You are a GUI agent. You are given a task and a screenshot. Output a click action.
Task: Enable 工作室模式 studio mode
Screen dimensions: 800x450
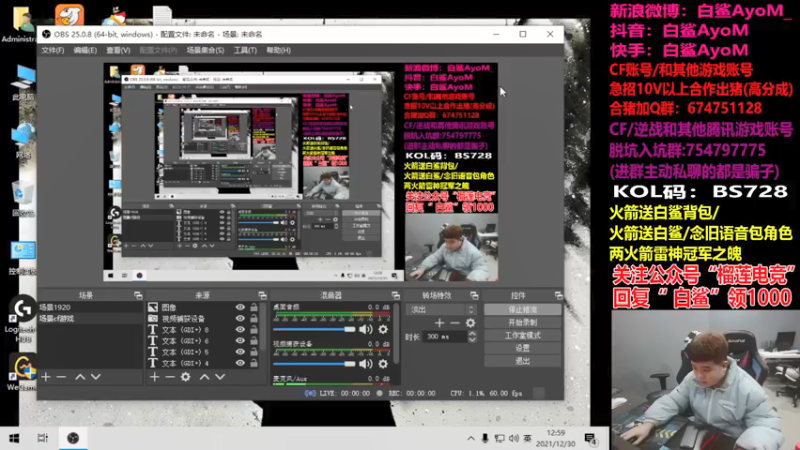(522, 335)
